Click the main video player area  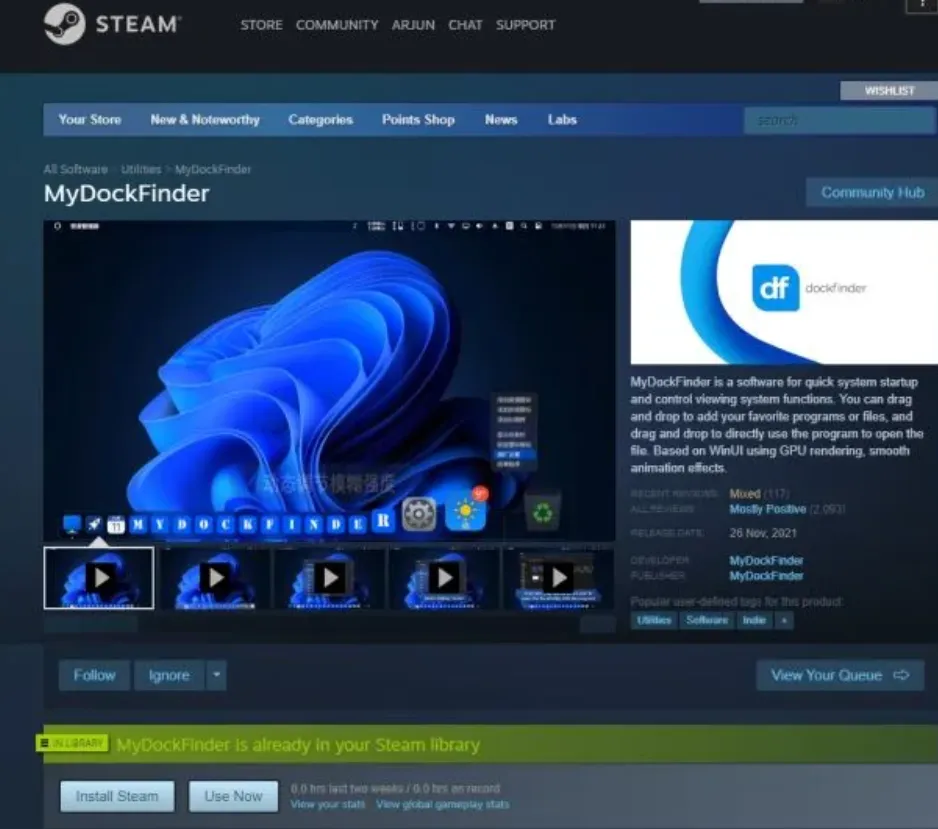330,381
